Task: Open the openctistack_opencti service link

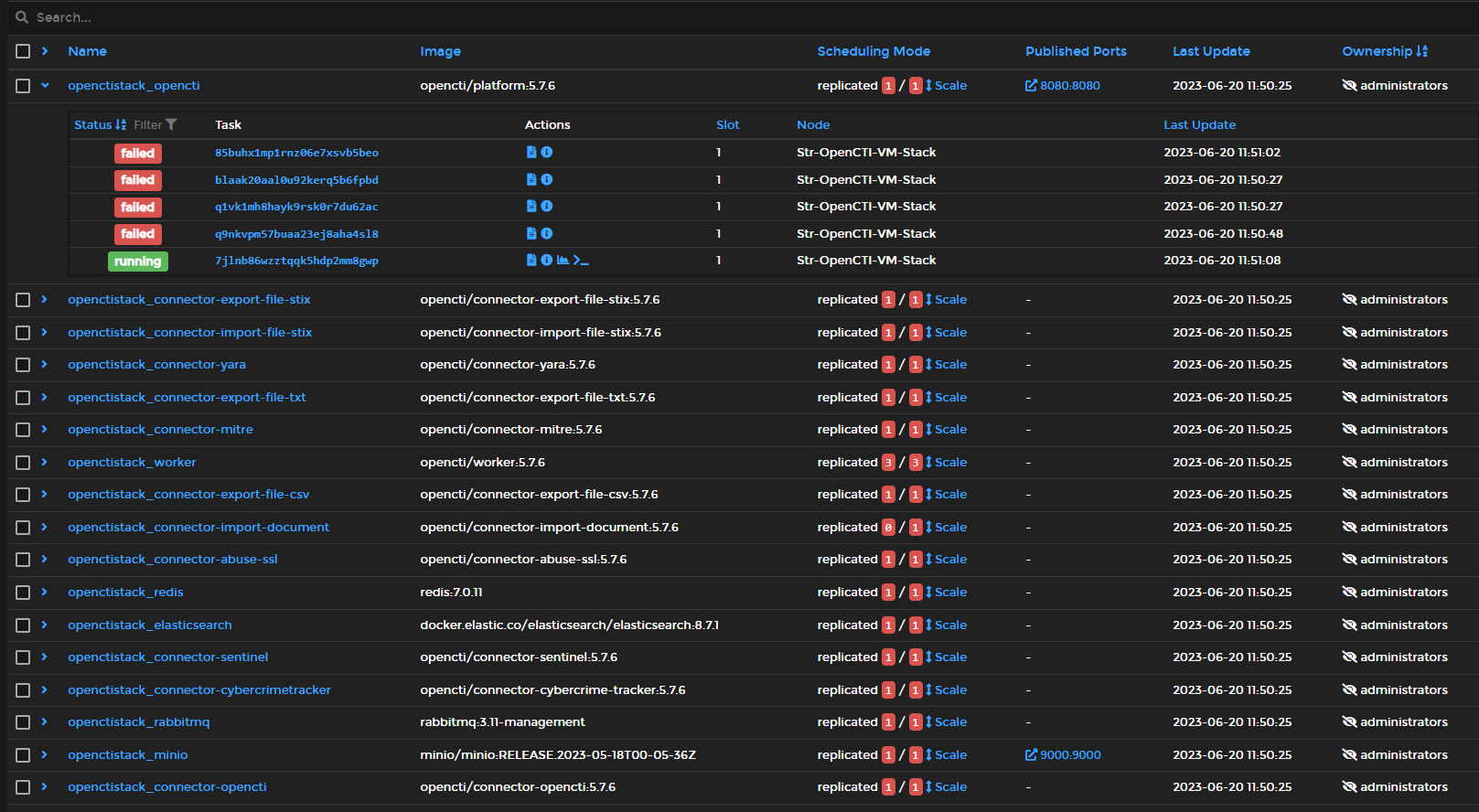Action: pyautogui.click(x=134, y=86)
